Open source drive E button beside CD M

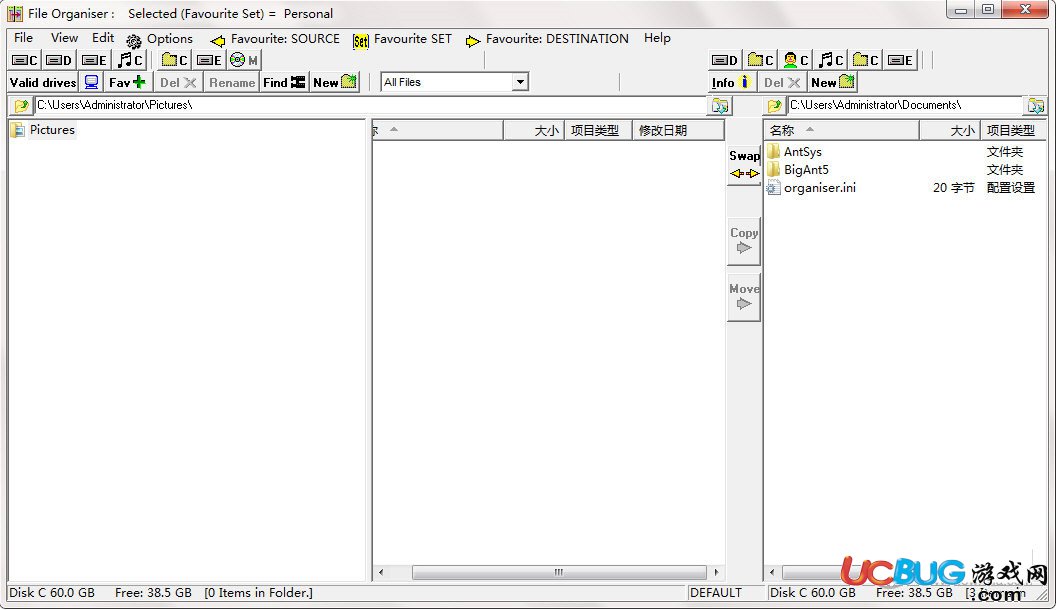(x=209, y=60)
